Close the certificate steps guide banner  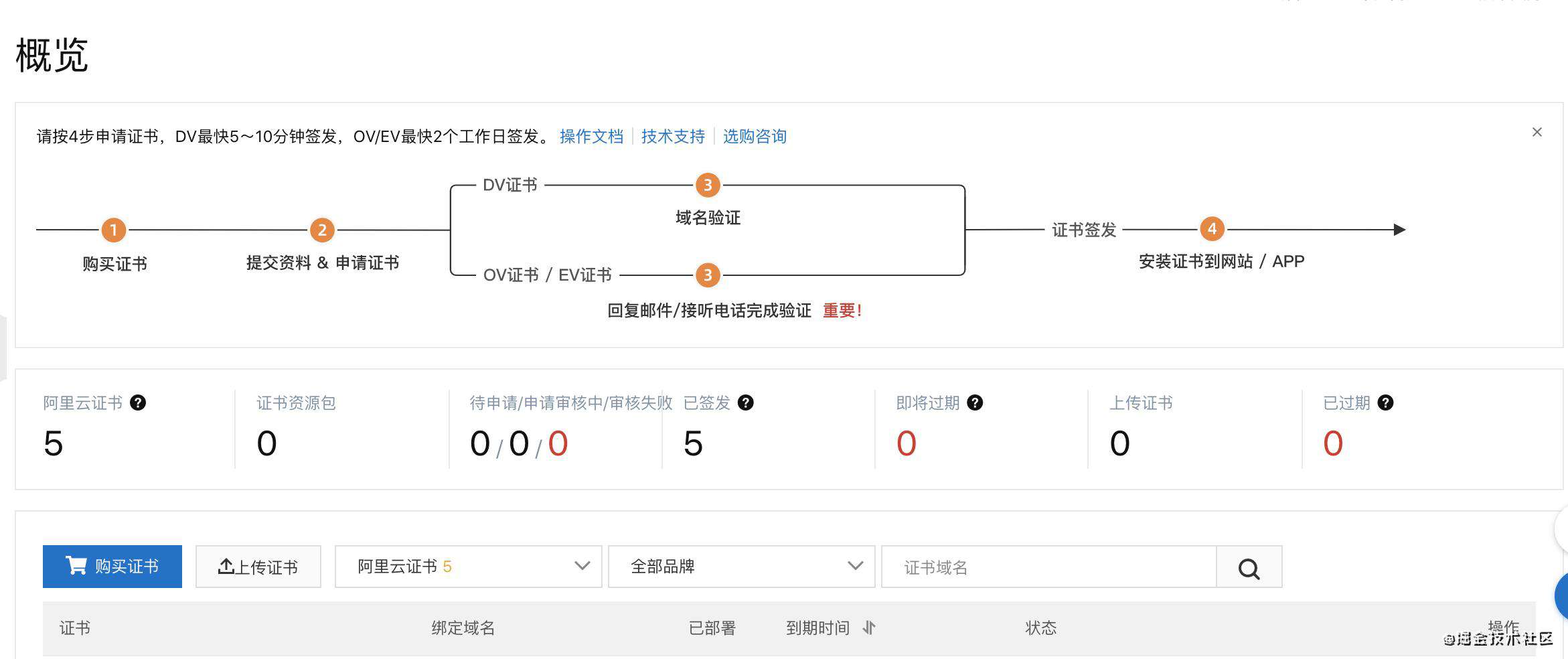(1537, 132)
